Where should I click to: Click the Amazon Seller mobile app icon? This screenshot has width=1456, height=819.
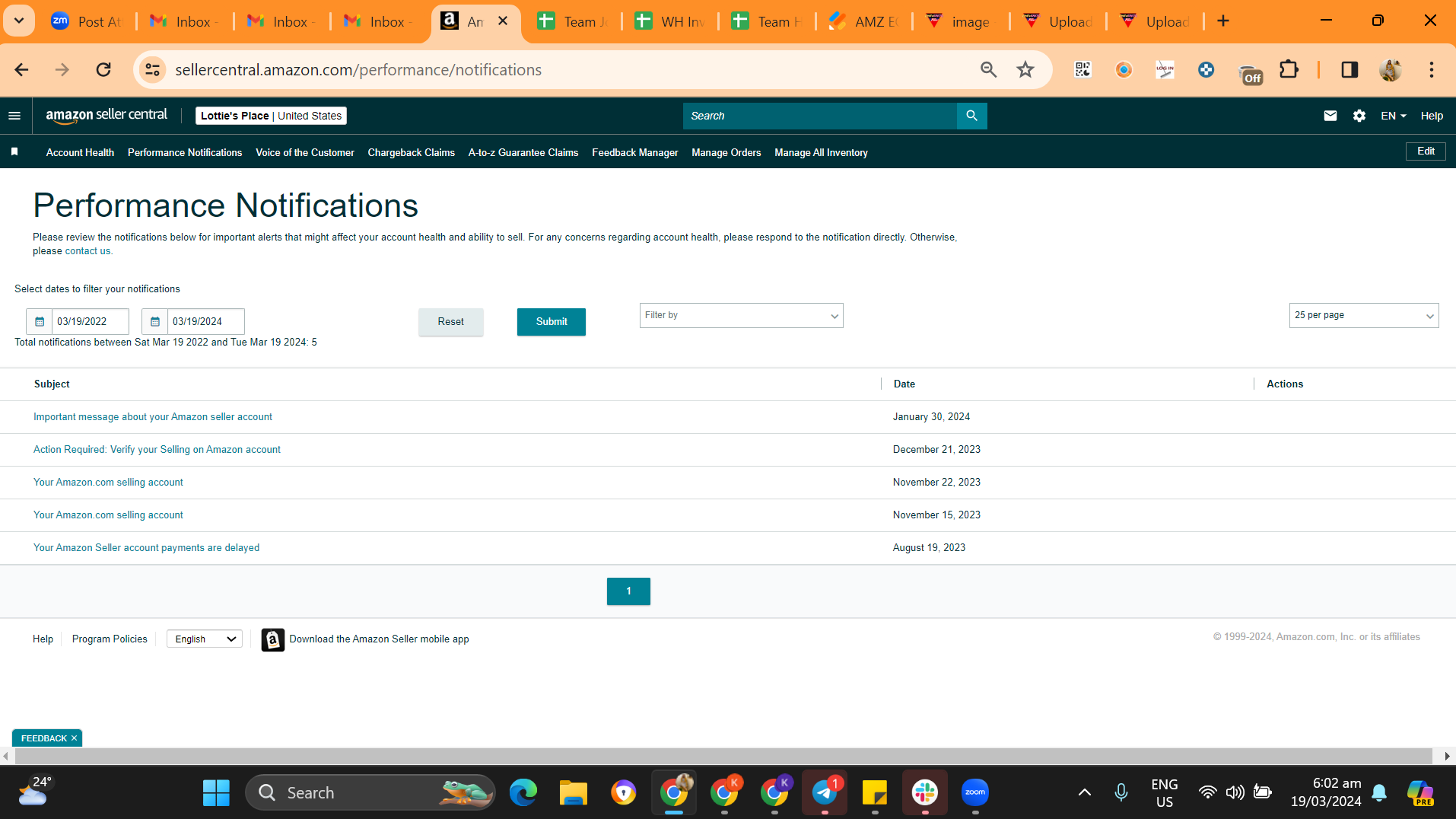[x=272, y=639]
